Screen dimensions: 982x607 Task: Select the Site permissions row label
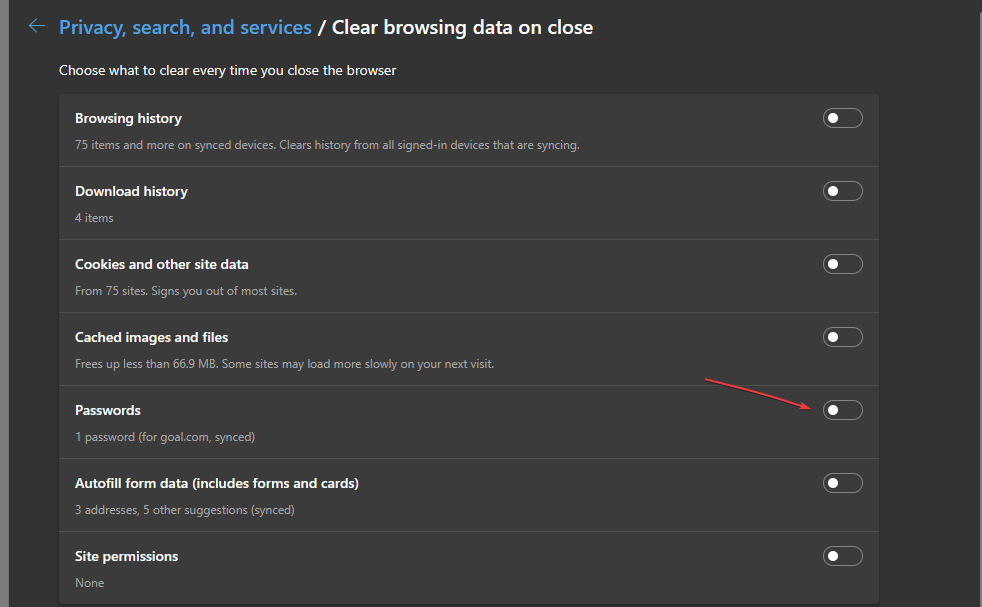(127, 556)
